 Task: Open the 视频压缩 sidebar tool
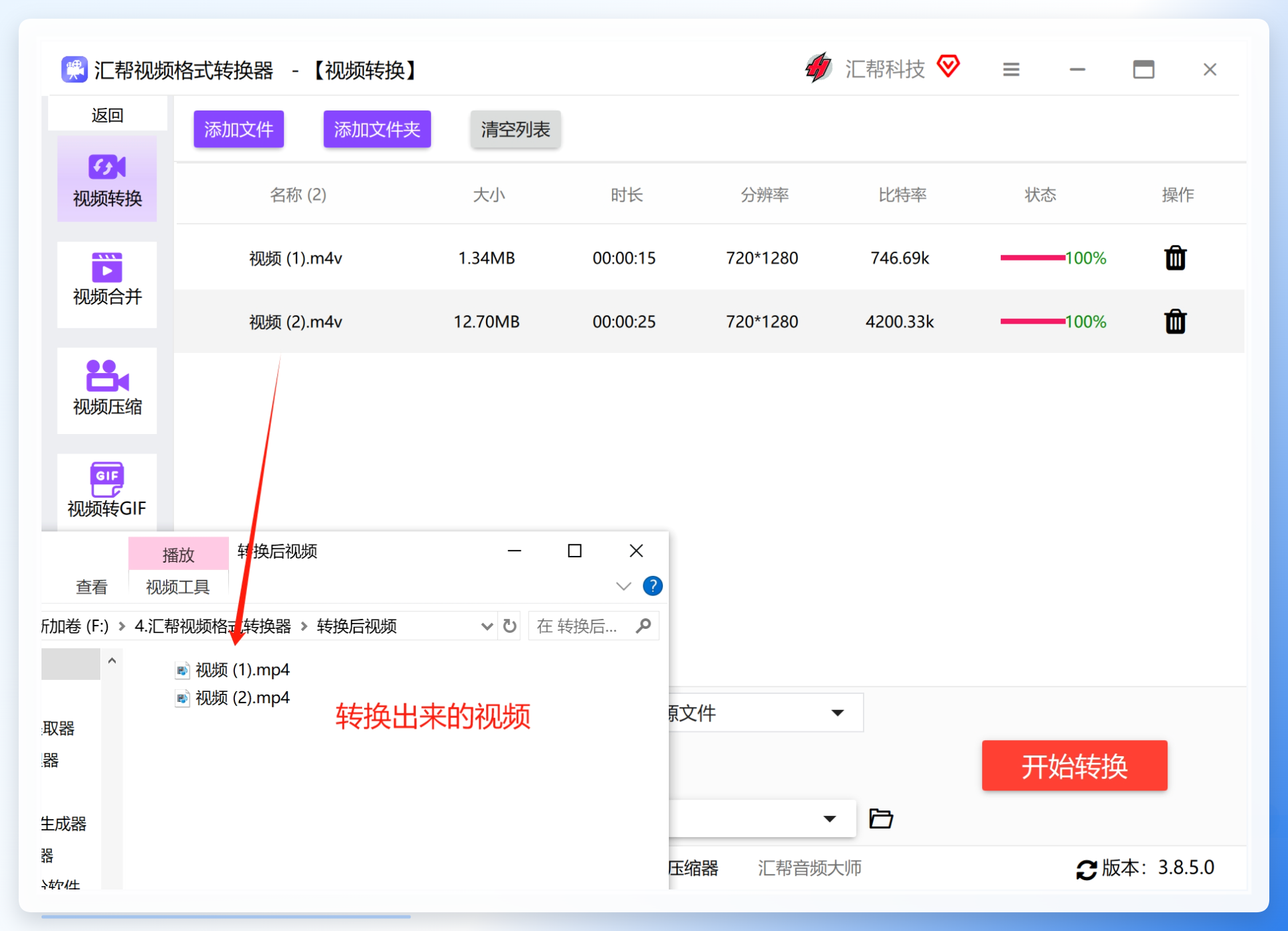click(x=107, y=390)
